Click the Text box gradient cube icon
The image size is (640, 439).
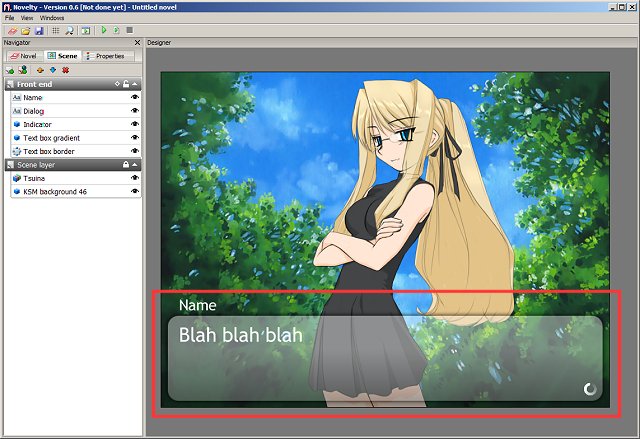17,138
